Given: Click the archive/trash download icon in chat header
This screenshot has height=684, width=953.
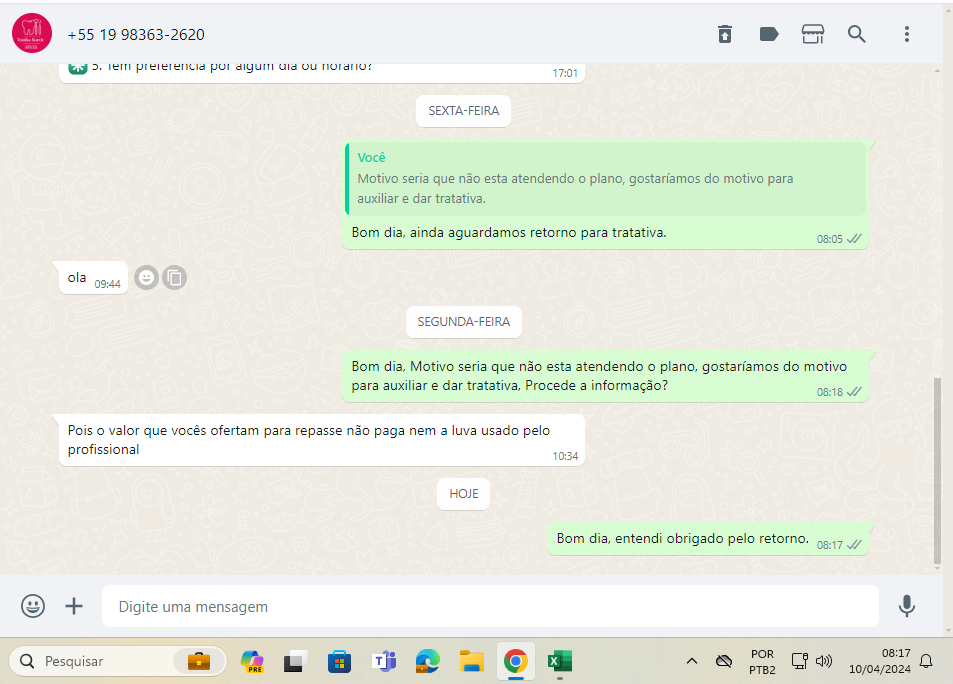Looking at the screenshot, I should (x=724, y=34).
